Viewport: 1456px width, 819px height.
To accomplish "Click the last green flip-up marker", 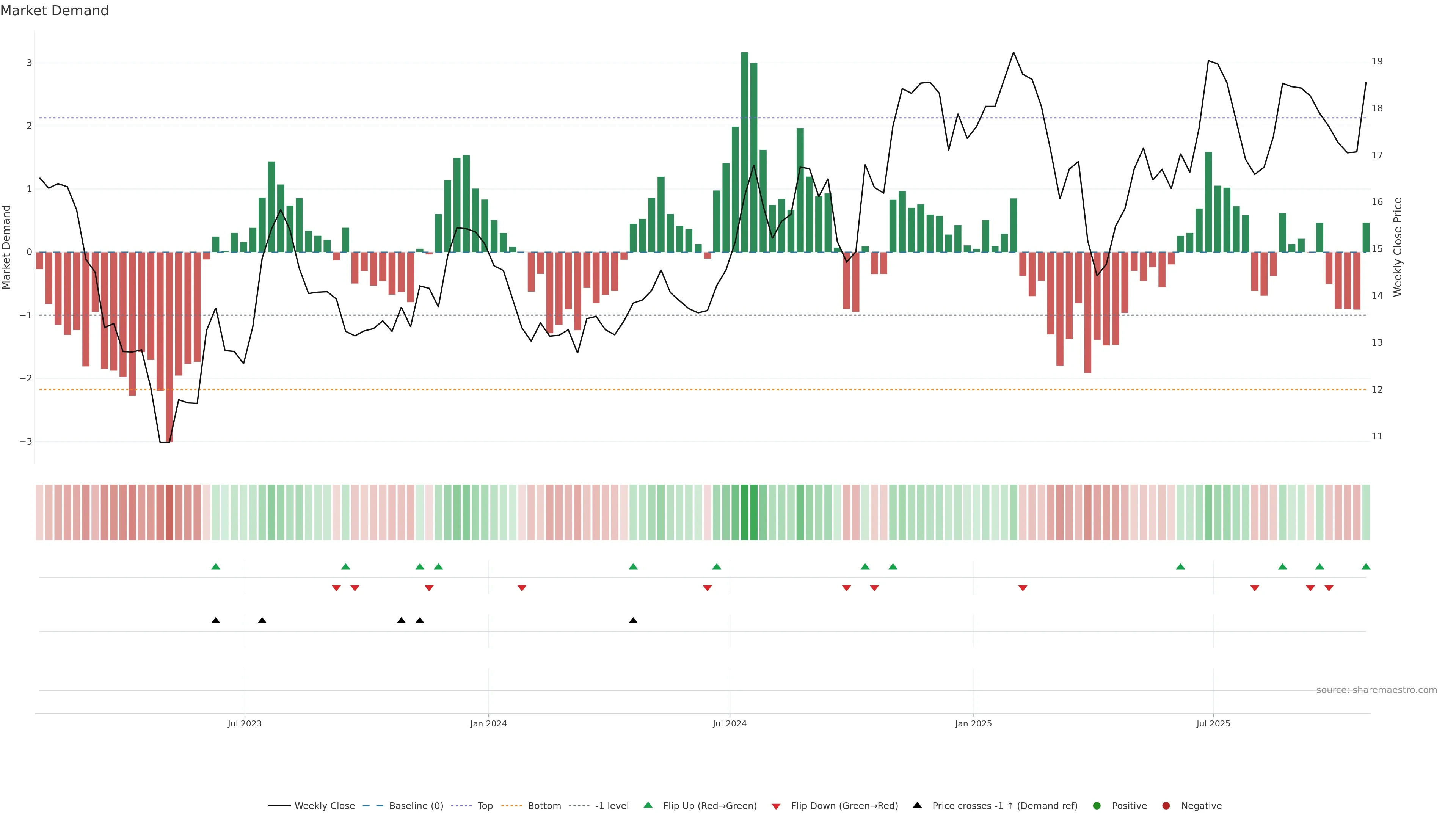I will [1366, 566].
